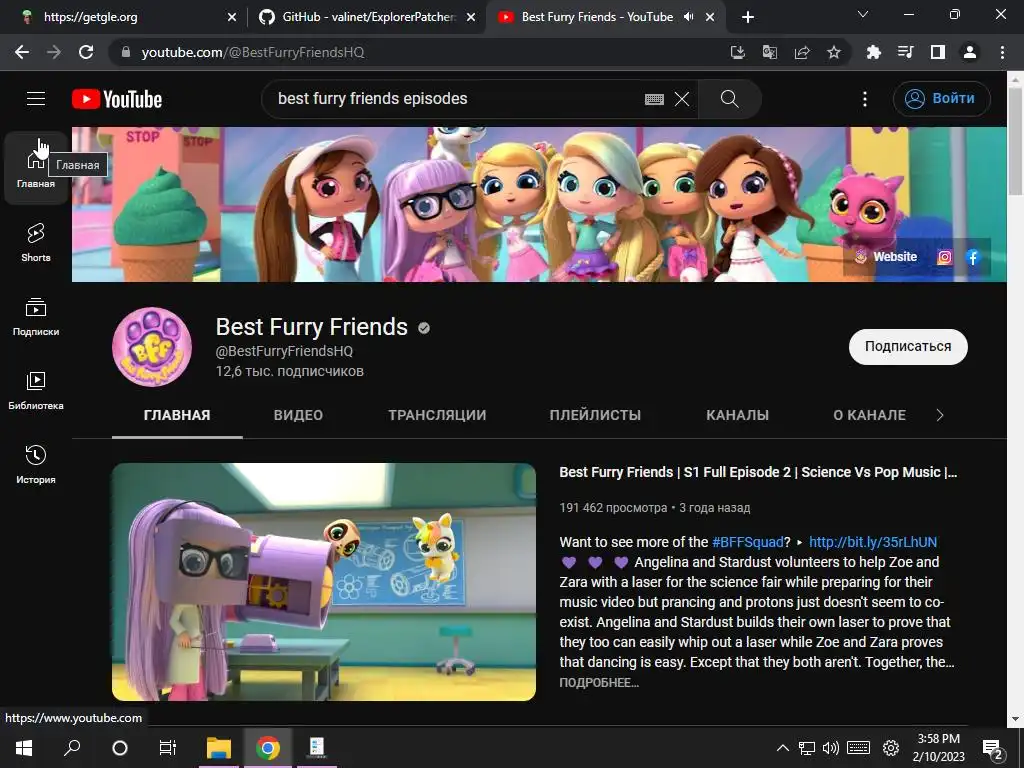The image size is (1024, 768).
Task: Open media controls in Chrome toolbar
Action: click(x=905, y=52)
